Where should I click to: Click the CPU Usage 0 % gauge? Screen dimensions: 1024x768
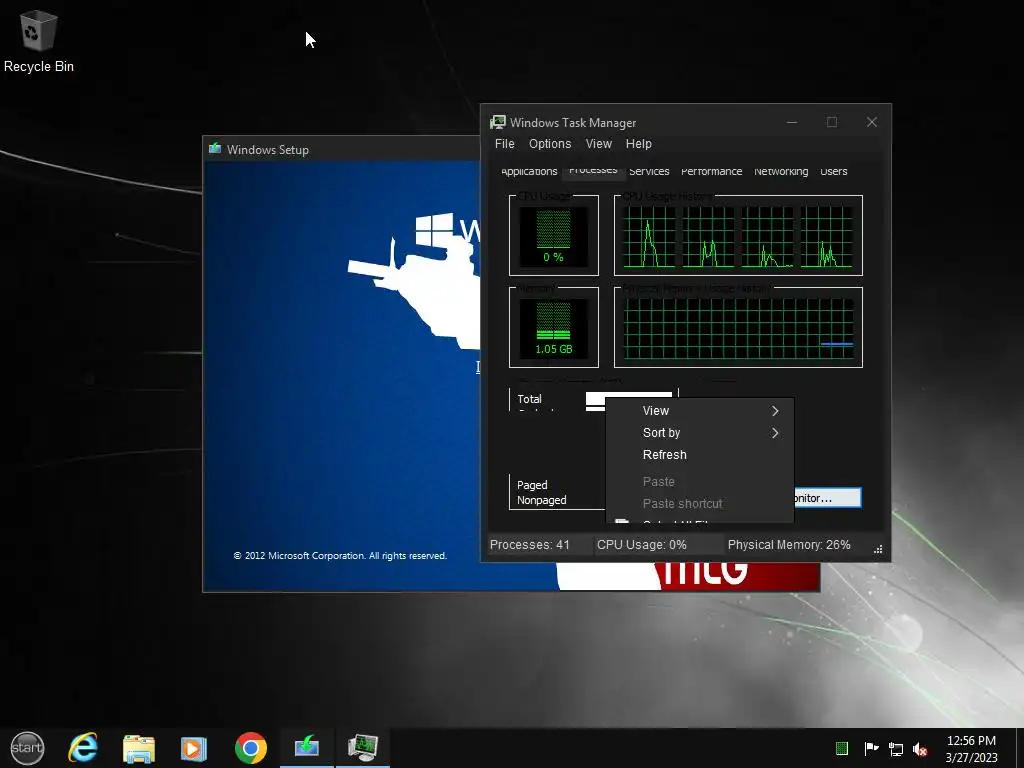553,236
